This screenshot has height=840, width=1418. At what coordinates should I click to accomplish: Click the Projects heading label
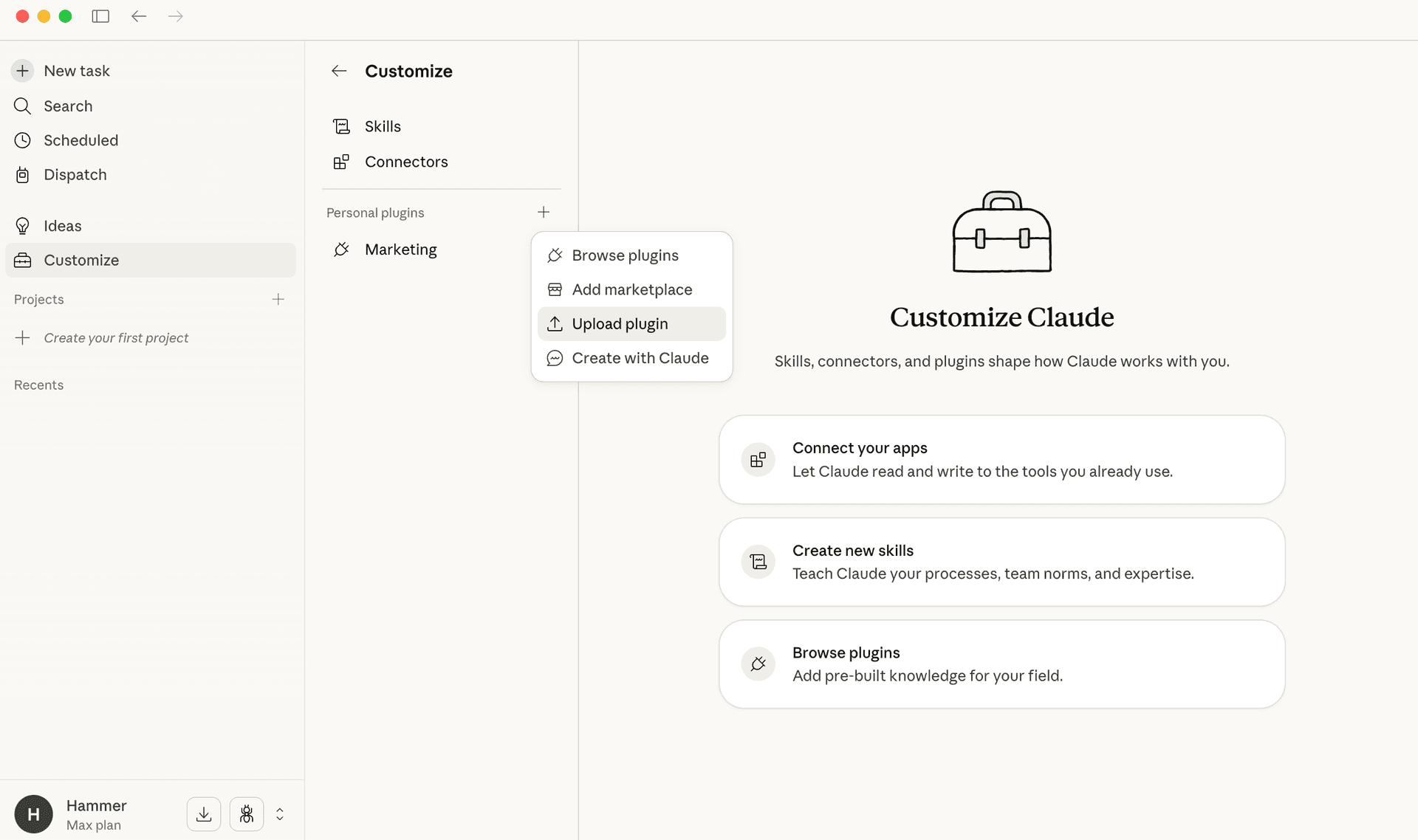click(x=38, y=299)
